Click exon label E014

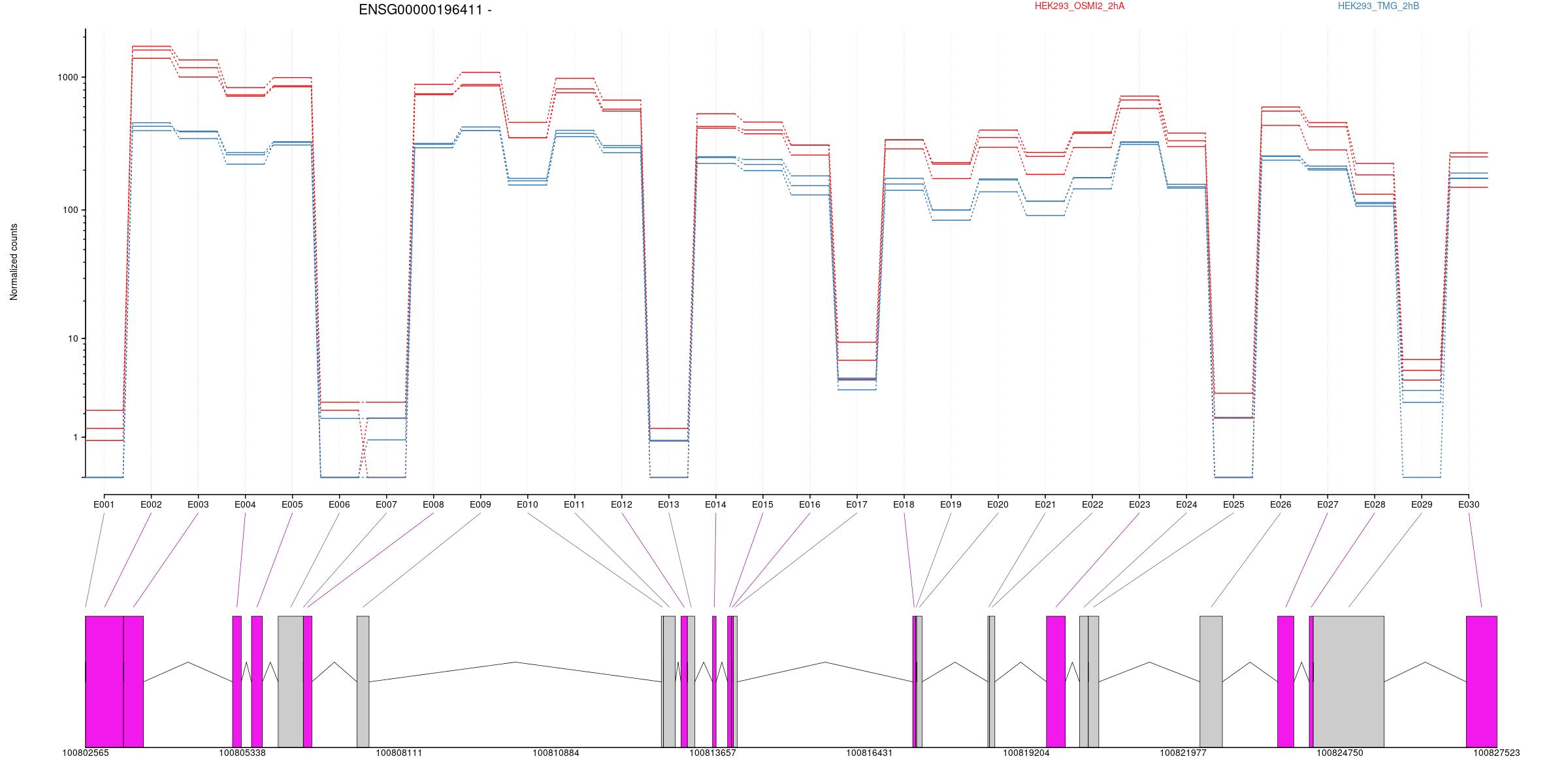coord(715,504)
